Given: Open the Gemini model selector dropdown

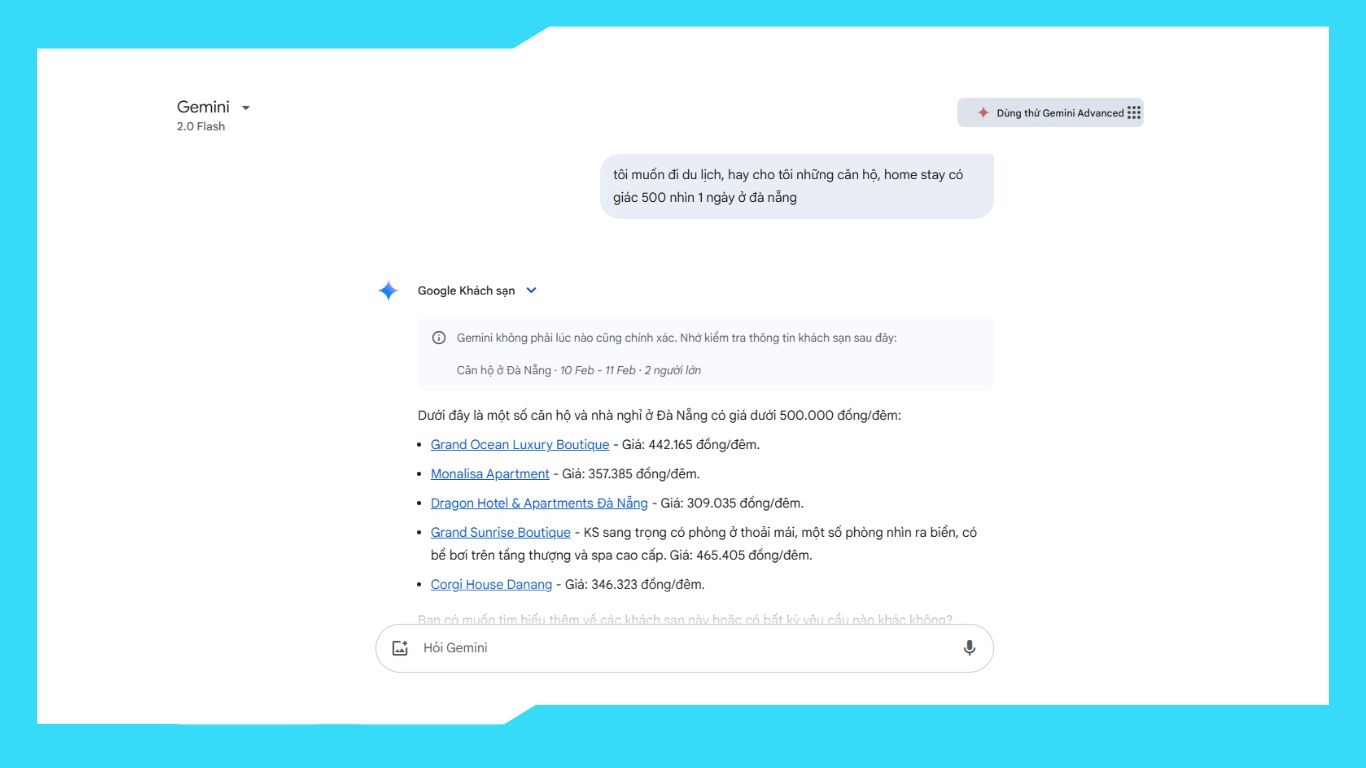Looking at the screenshot, I should click(213, 107).
